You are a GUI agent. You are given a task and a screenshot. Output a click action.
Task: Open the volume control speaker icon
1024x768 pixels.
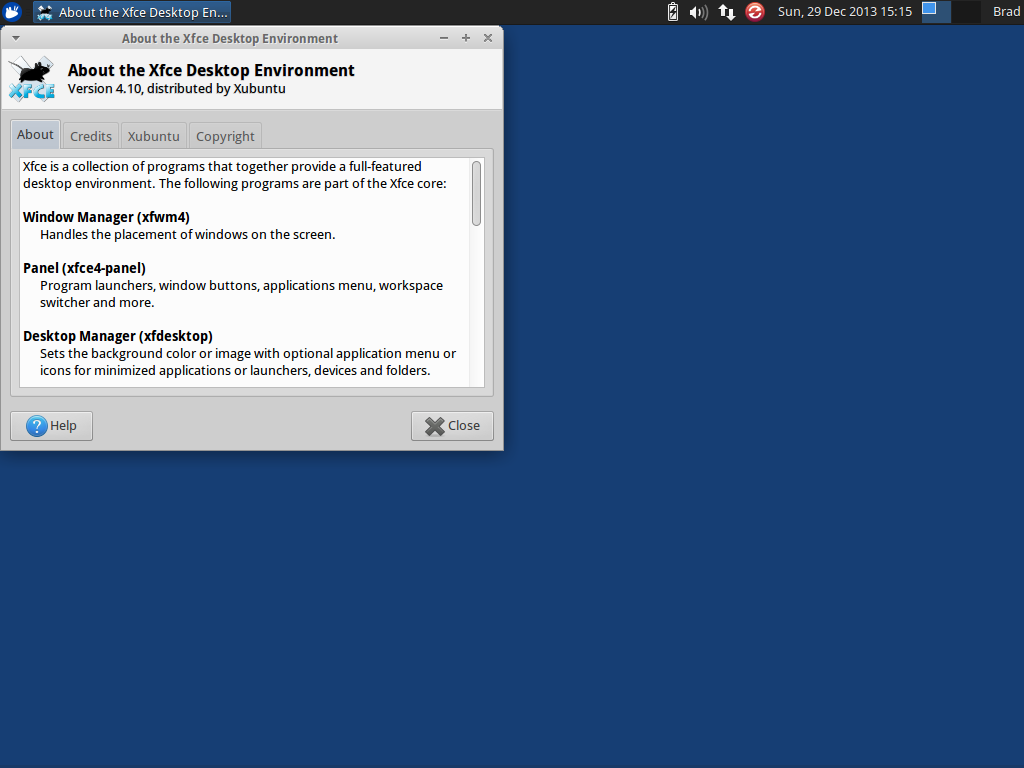click(x=698, y=12)
